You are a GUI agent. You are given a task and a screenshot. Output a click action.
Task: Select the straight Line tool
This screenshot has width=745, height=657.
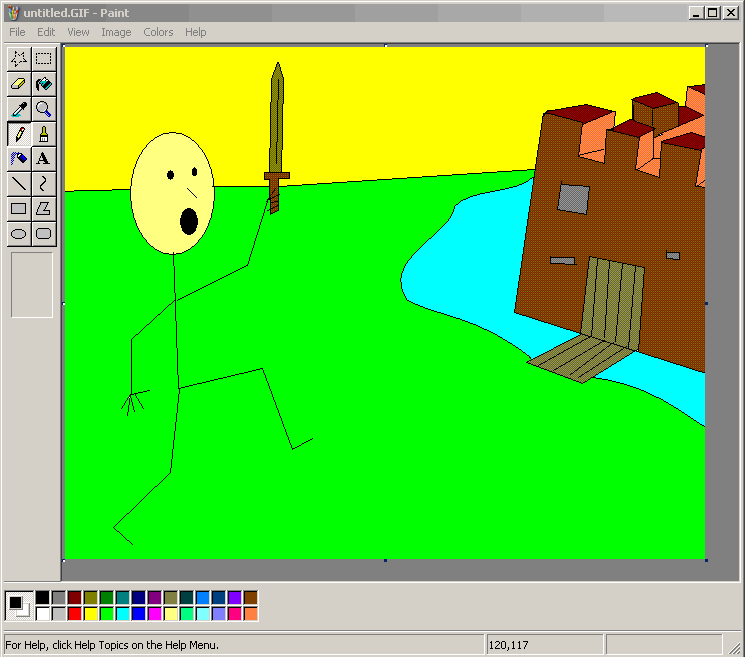click(x=19, y=184)
